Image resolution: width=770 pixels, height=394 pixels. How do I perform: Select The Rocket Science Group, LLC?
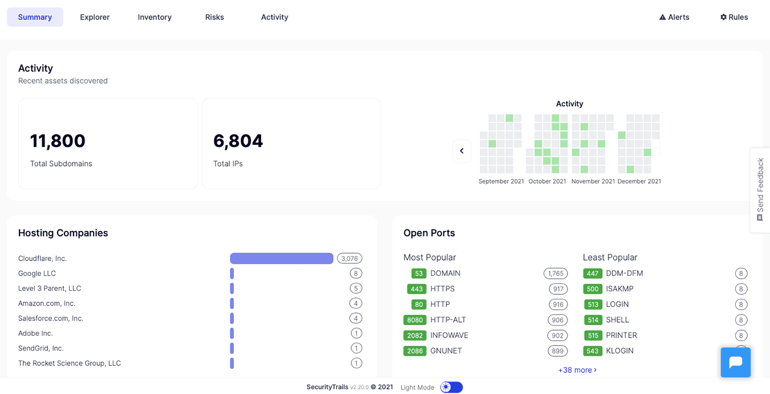(69, 364)
